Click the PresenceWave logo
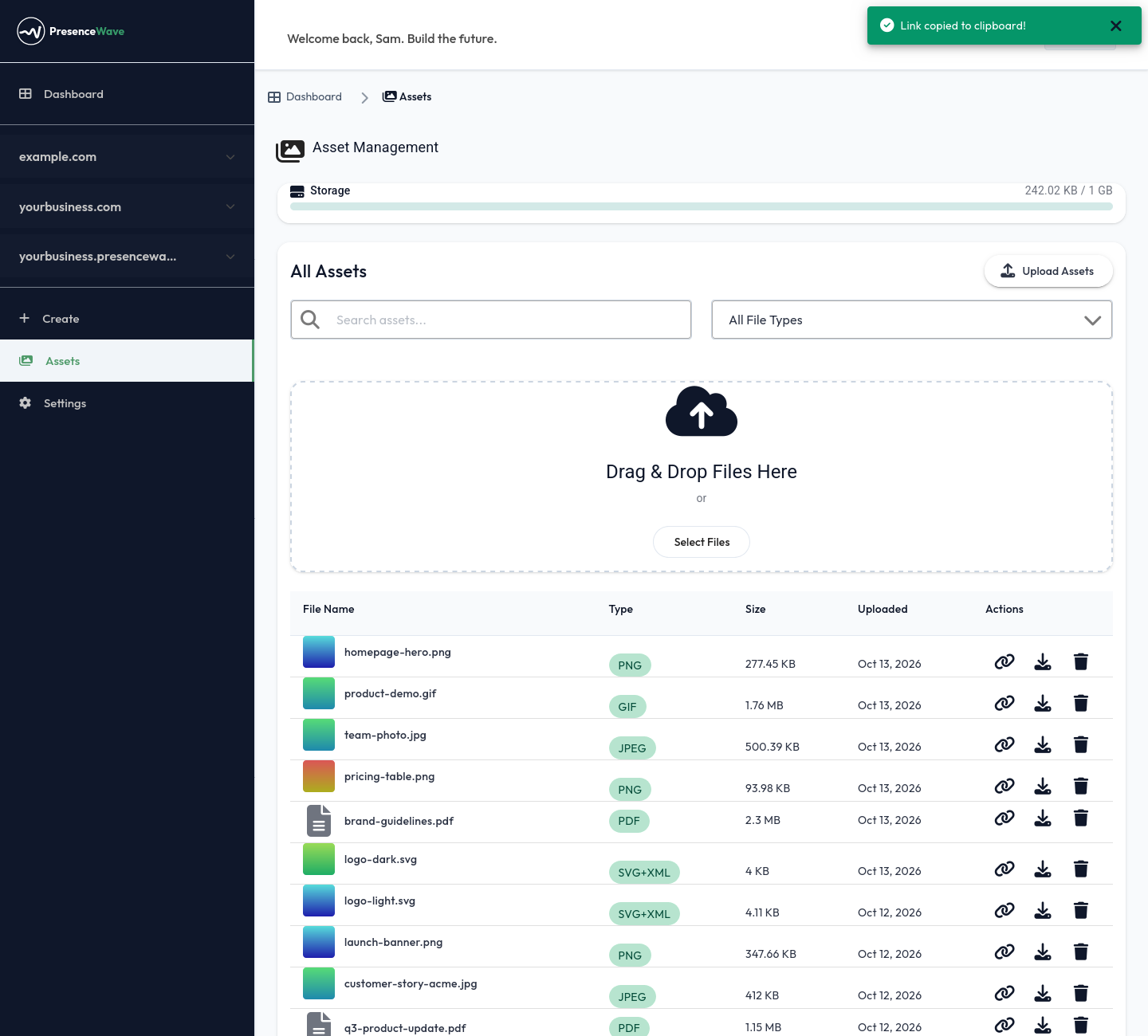This screenshot has height=1036, width=1148. [x=71, y=31]
